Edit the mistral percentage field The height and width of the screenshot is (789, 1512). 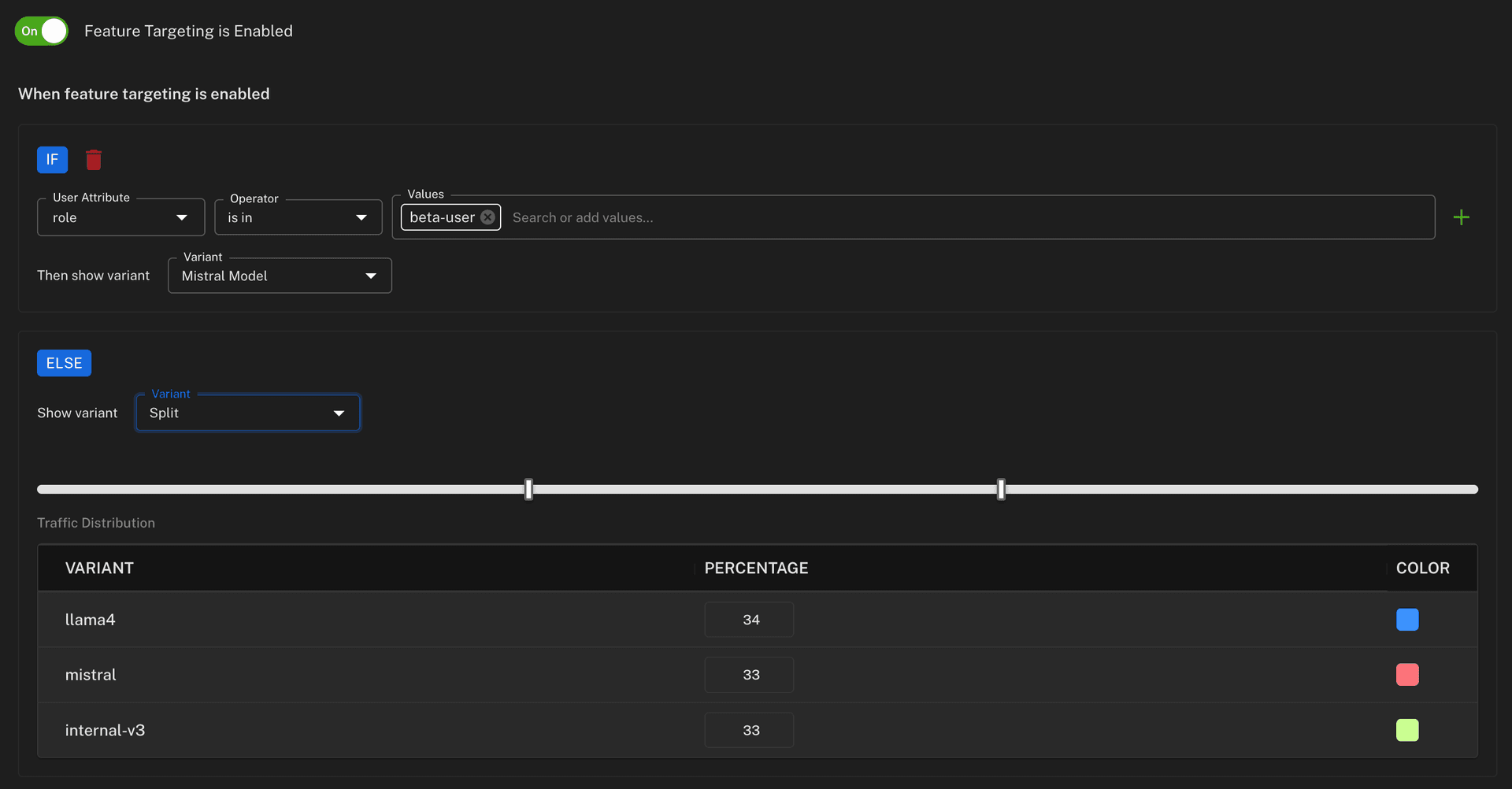click(749, 675)
